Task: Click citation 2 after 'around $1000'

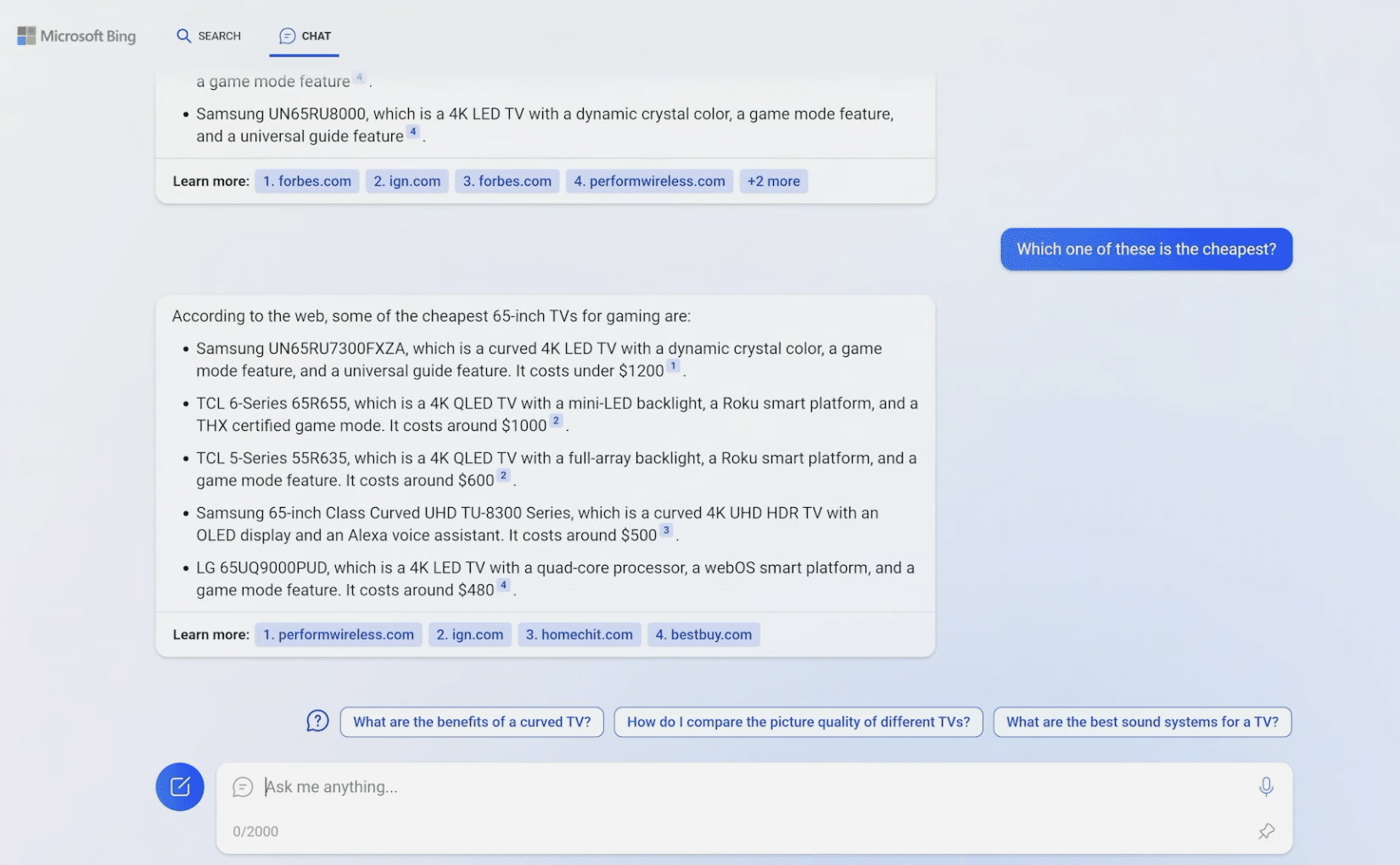Action: 556,421
